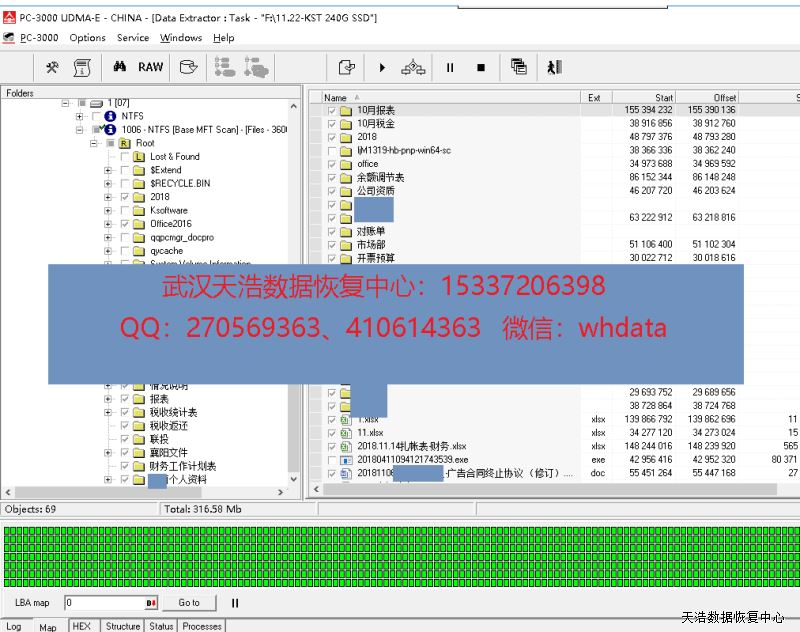Click the exit running-man icon

tap(554, 67)
